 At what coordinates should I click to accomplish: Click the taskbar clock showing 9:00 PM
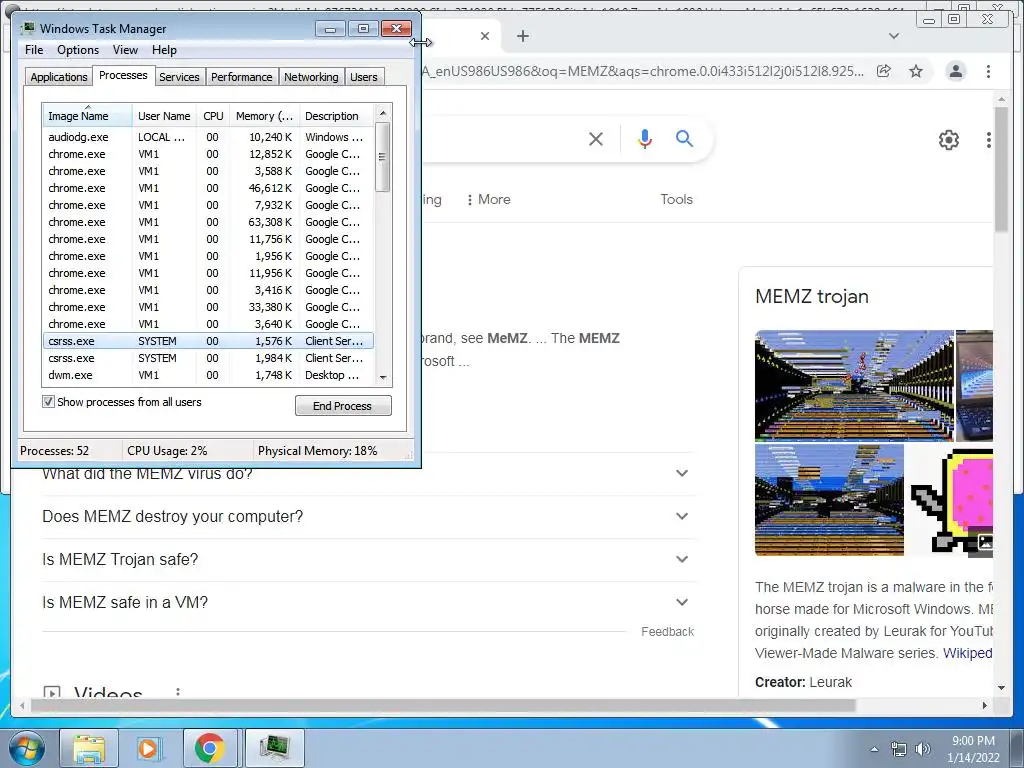[x=973, y=749]
